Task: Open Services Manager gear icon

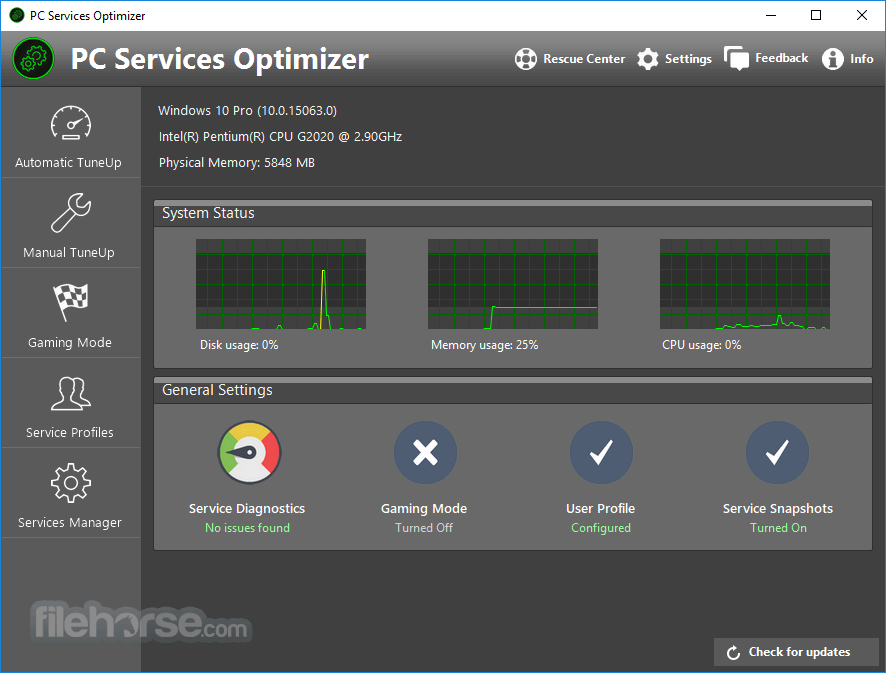Action: click(71, 483)
